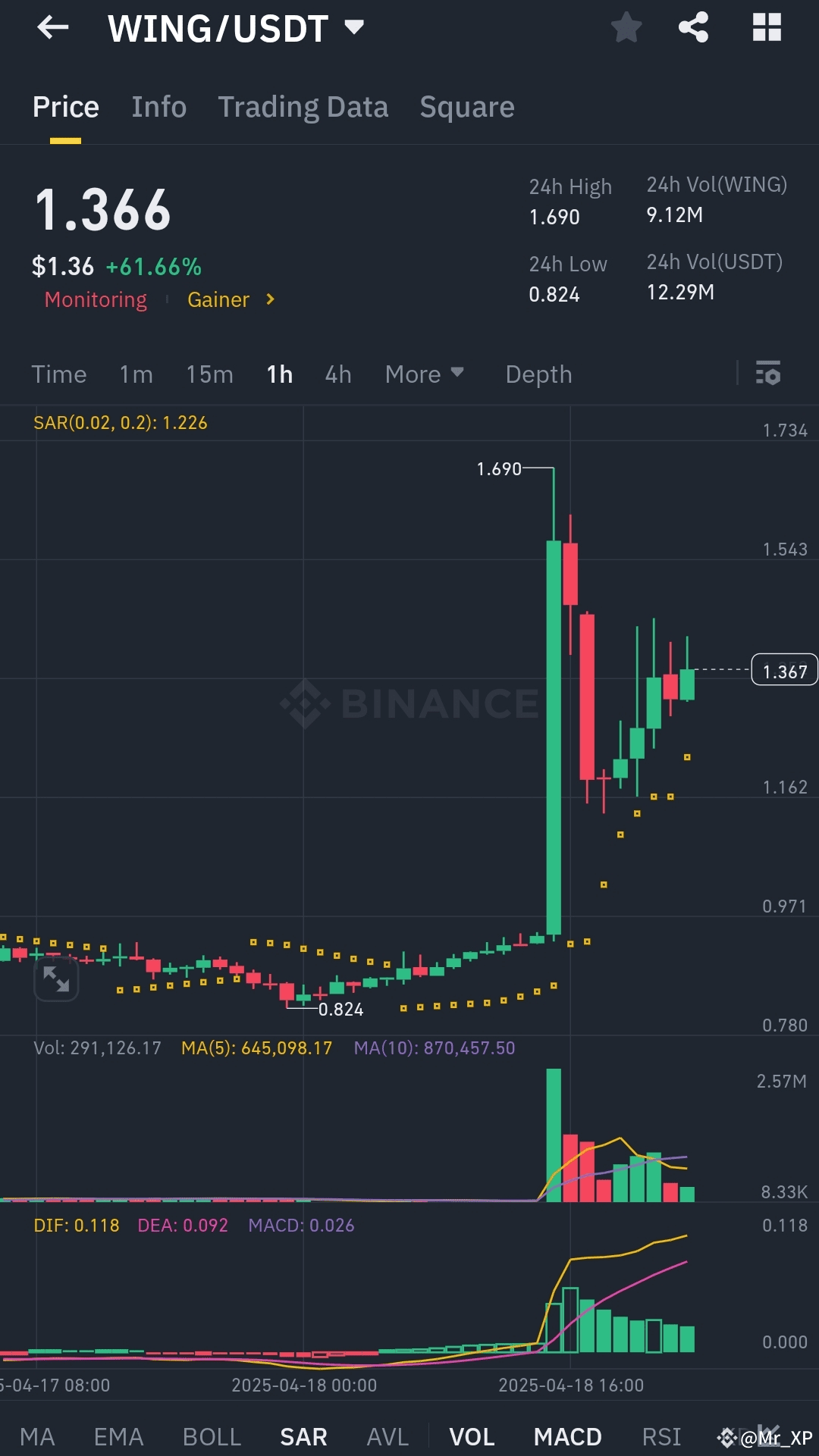The height and width of the screenshot is (1456, 819).
Task: Expand the More intervals dropdown
Action: [423, 374]
